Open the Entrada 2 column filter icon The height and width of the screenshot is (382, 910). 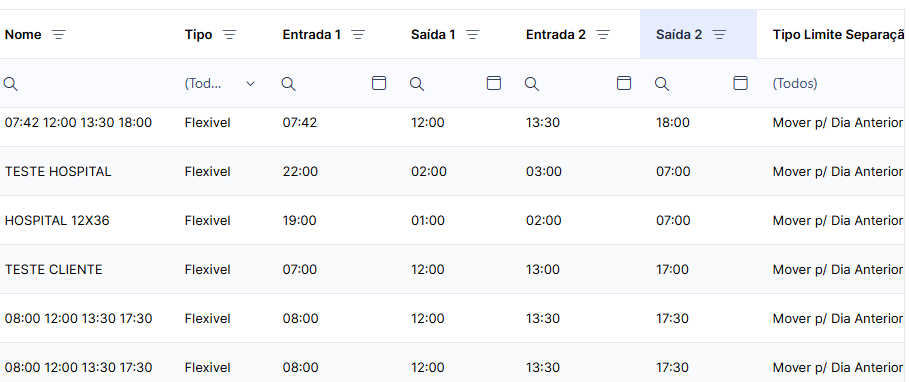[604, 35]
